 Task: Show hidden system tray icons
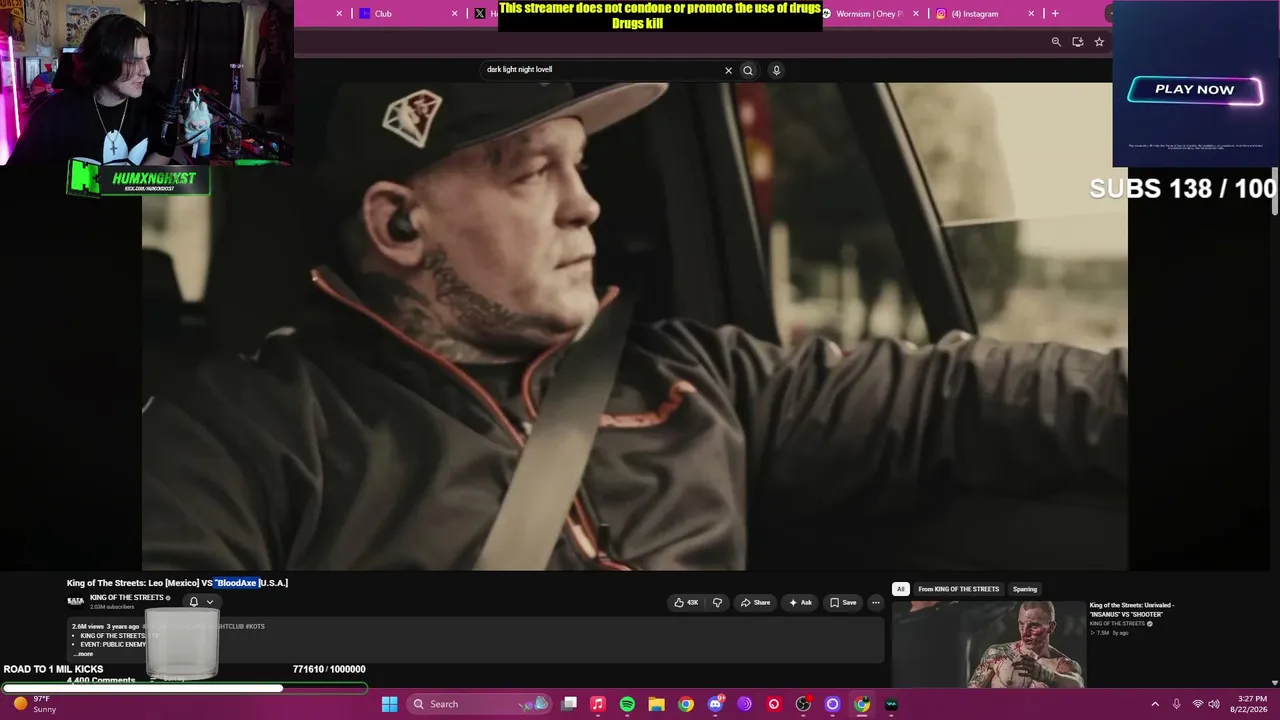pos(1155,704)
